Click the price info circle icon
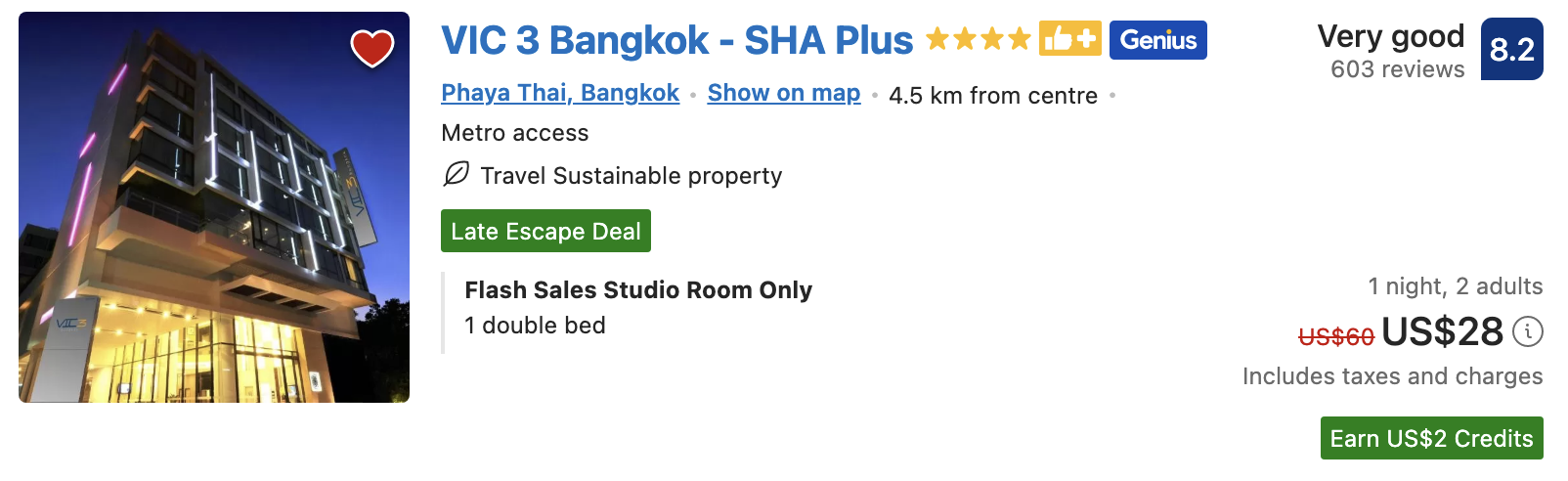1568x481 pixels. pos(1528,332)
